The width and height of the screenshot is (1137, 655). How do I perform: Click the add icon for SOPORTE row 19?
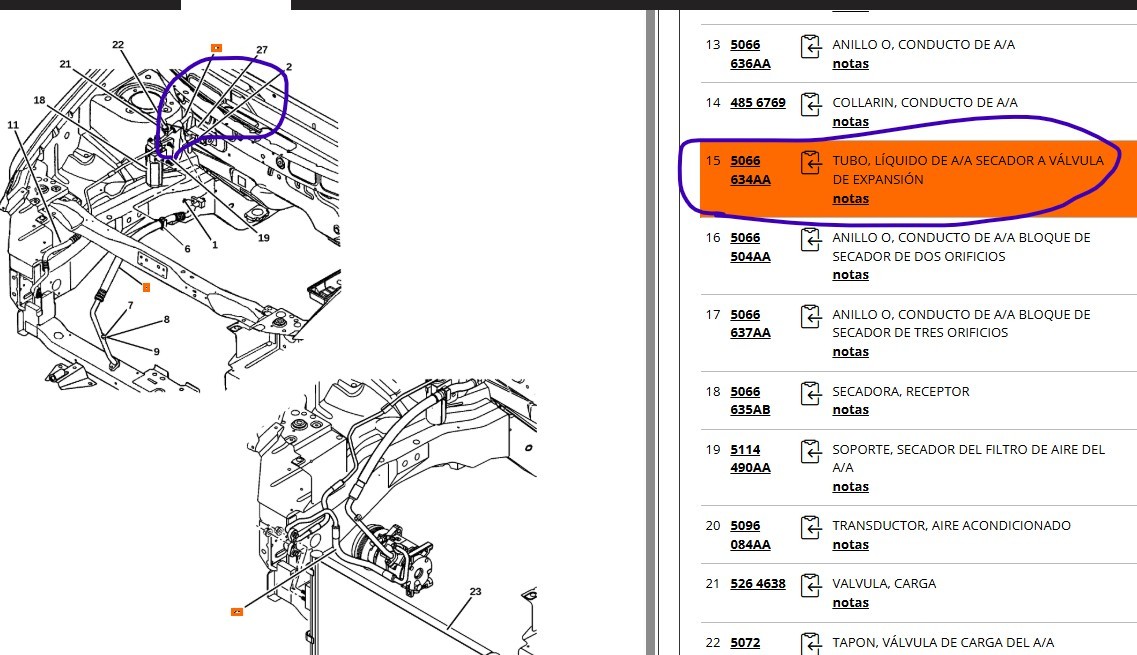click(x=811, y=450)
